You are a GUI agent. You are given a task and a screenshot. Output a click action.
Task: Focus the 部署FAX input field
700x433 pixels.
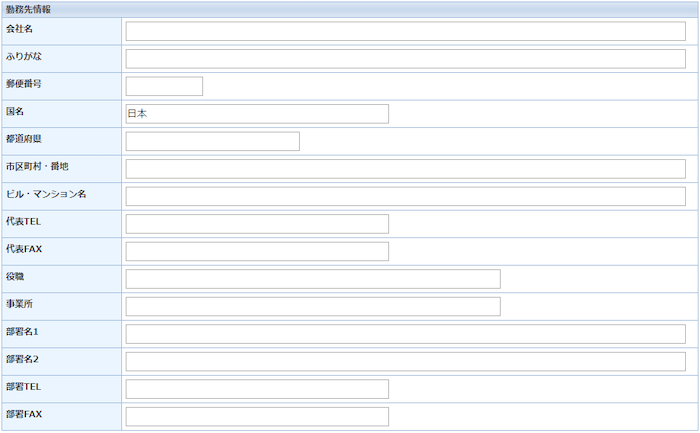pos(257,416)
